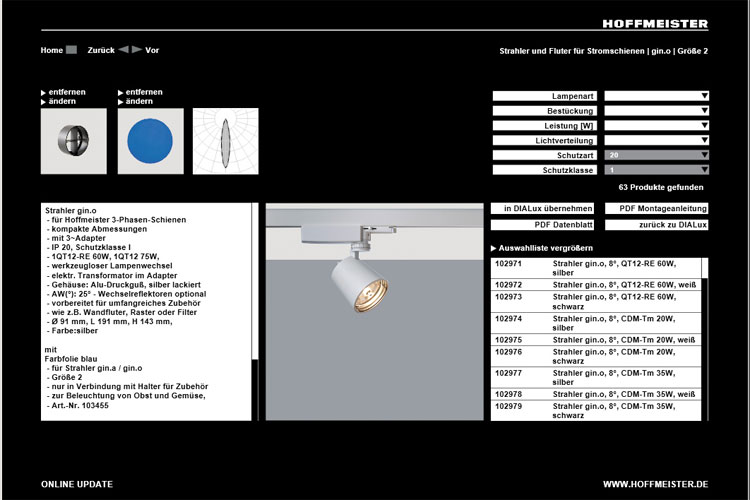Select product 102974 CDM-Tm 20W silber
Viewport: 750px width, 500px height.
click(596, 323)
